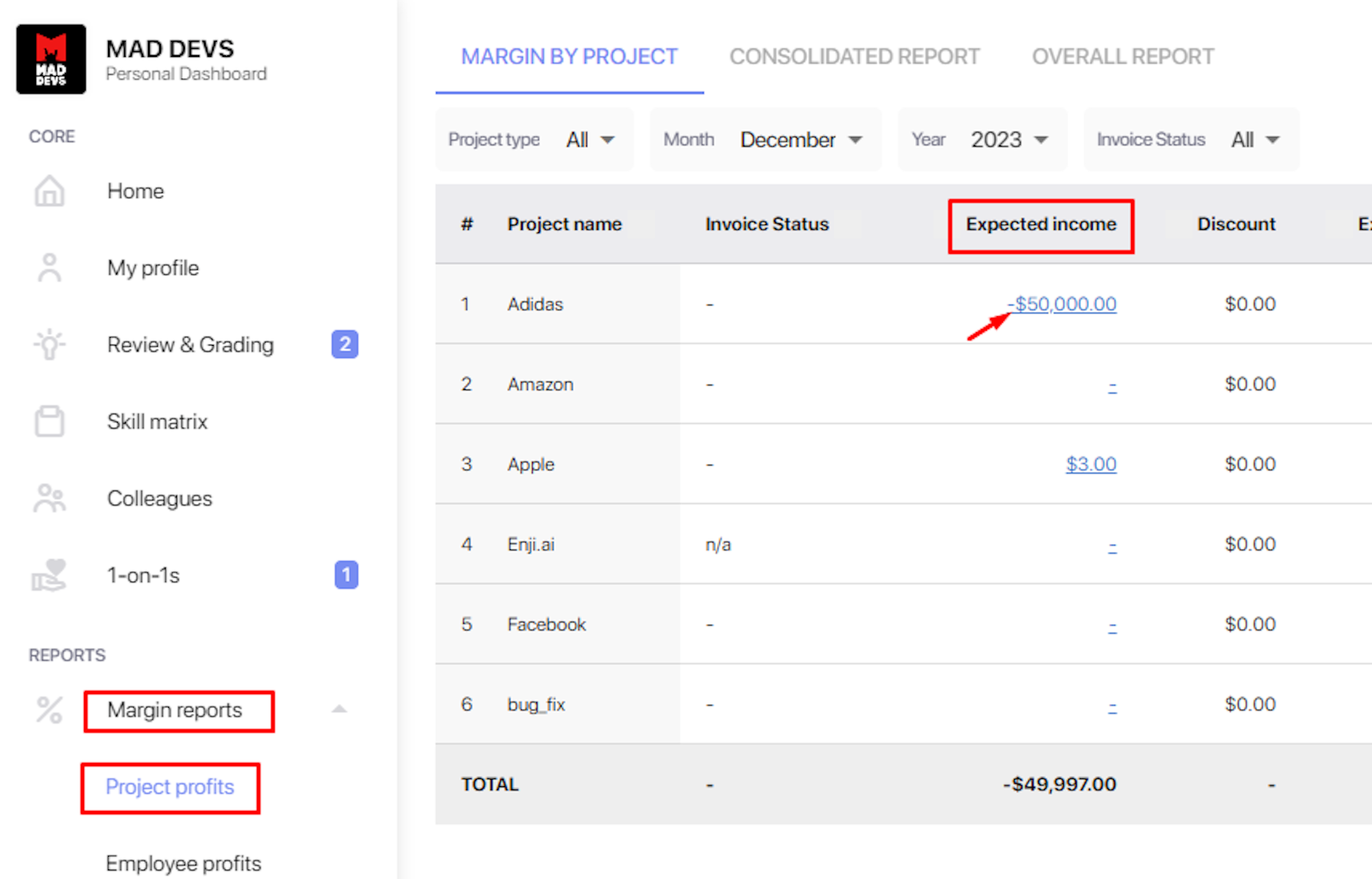Click the Home house icon
Image resolution: width=1372 pixels, height=879 pixels.
[x=50, y=191]
